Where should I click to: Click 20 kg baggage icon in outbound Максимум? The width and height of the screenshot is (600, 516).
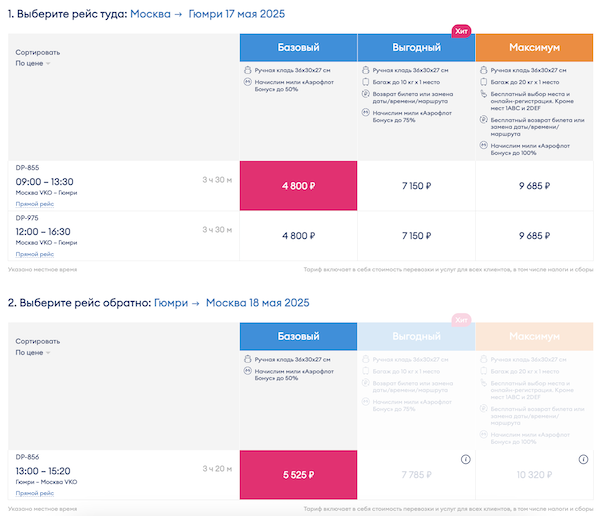[x=483, y=83]
